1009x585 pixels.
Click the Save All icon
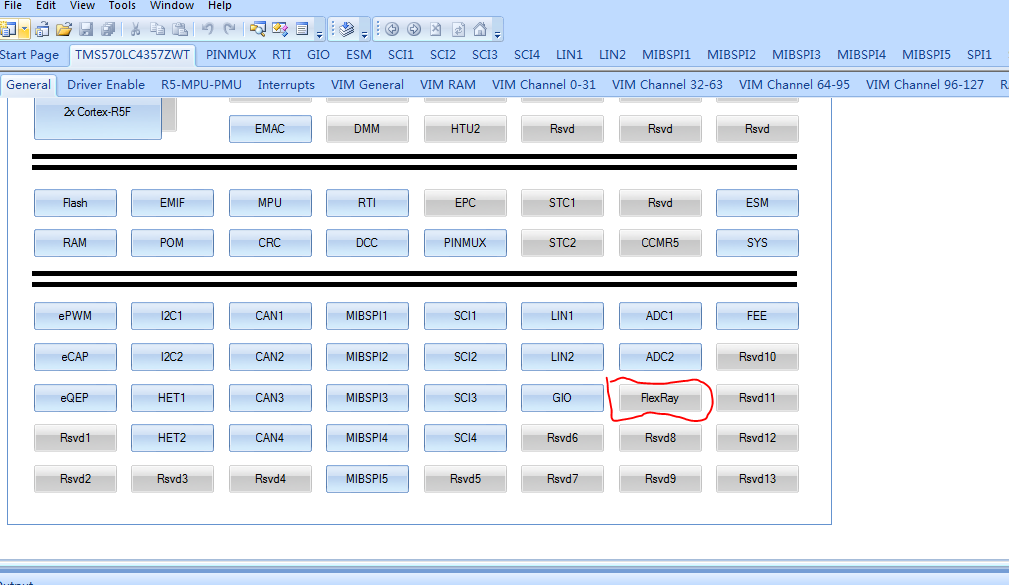click(108, 29)
